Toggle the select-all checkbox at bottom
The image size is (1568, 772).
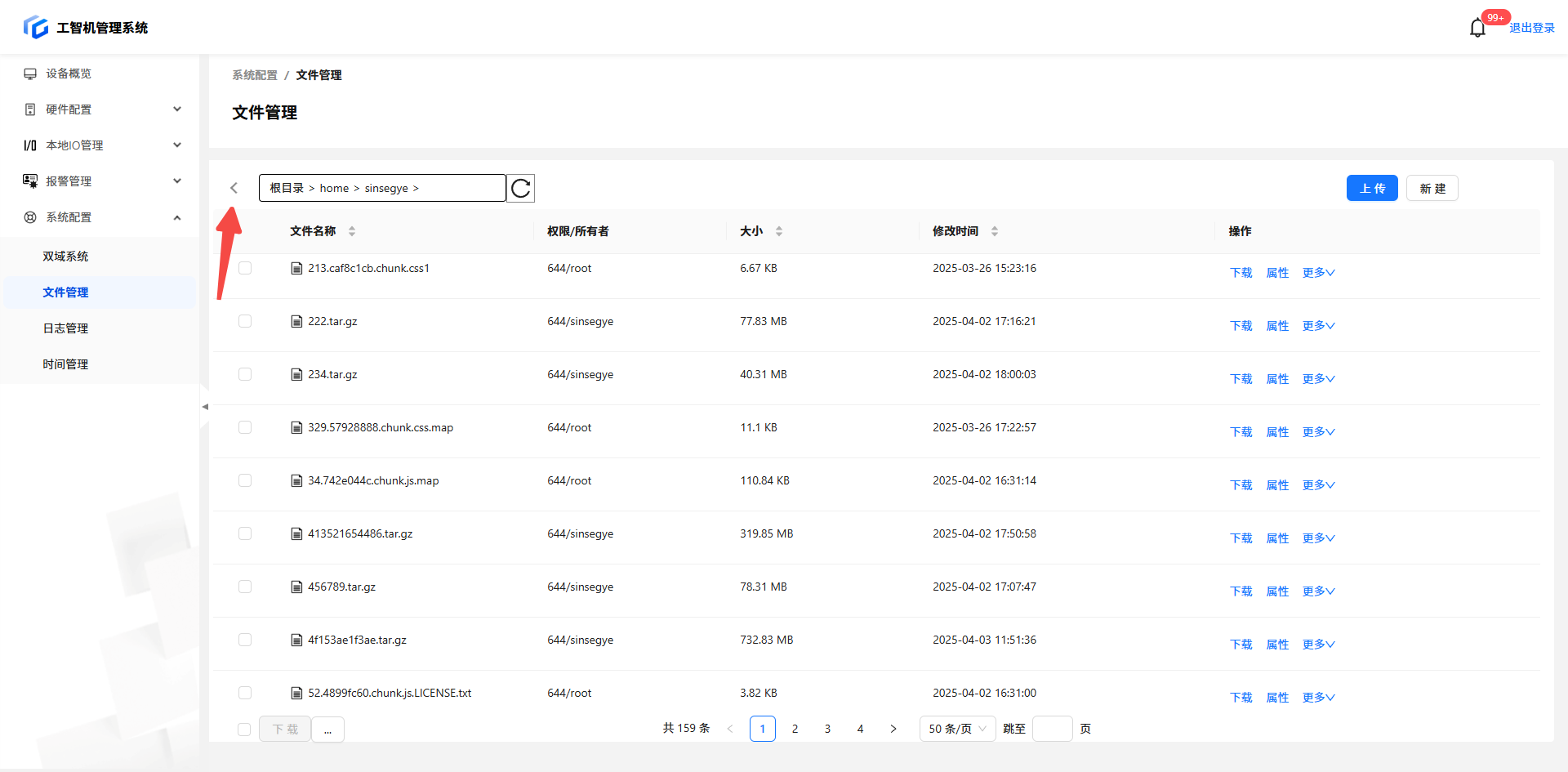(244, 730)
